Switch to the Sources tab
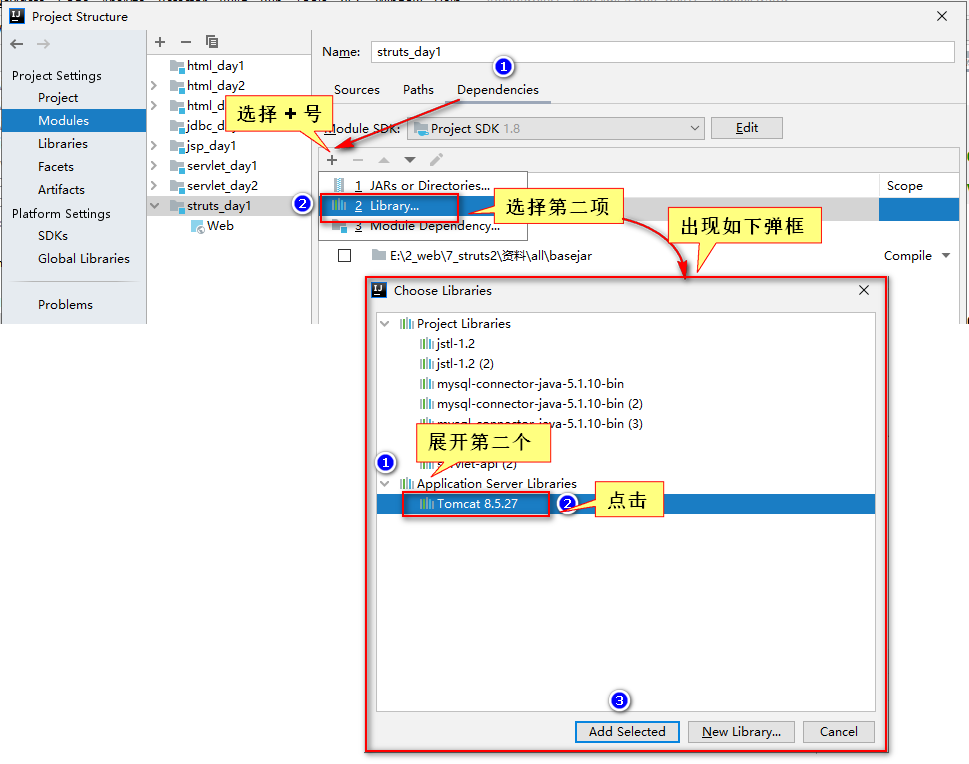This screenshot has width=969, height=764. click(x=357, y=90)
